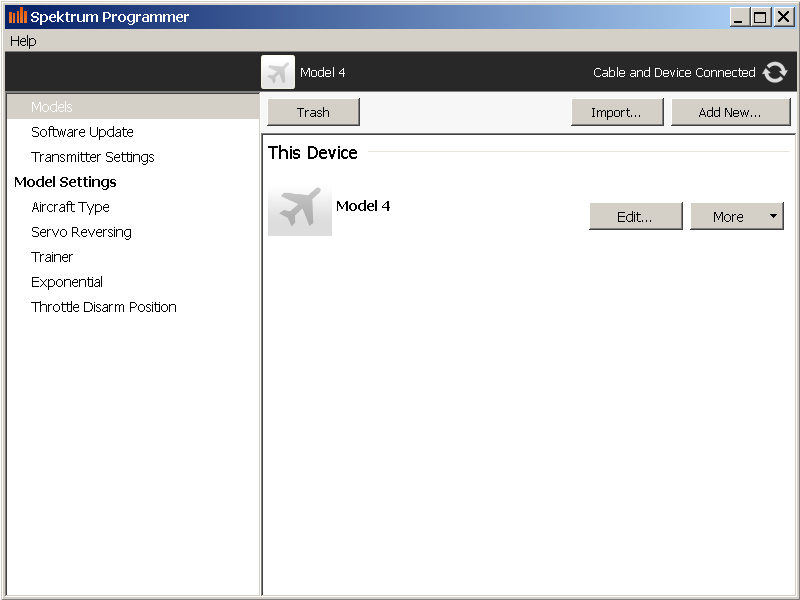Maximize the Spektrum Programmer window
The image size is (800, 600).
760,17
